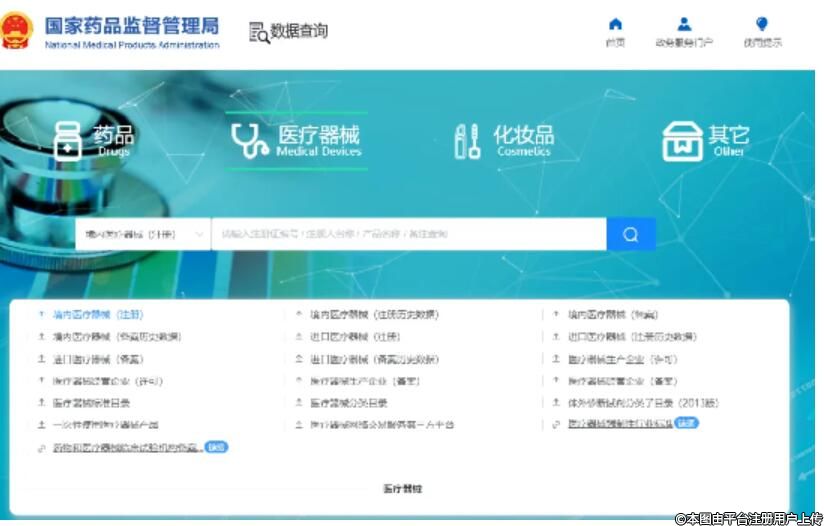Click the magnifier search button
The height and width of the screenshot is (526, 824).
click(x=631, y=234)
